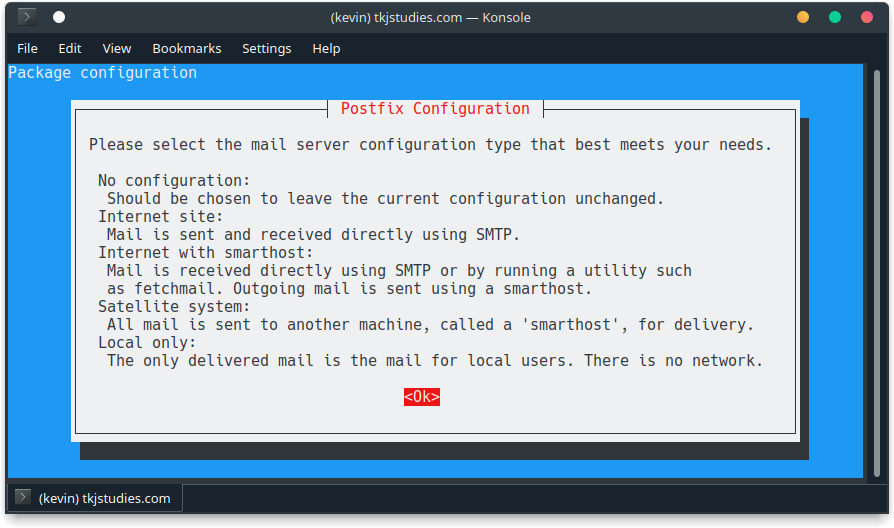Click the line 'Mail is received directly using SMTP or'
Image resolution: width=894 pixels, height=528 pixels.
(399, 270)
